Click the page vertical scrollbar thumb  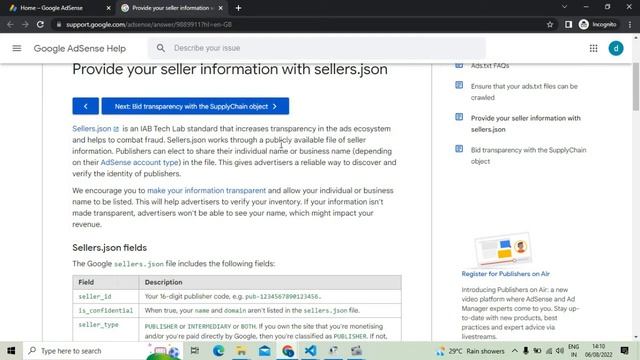pyautogui.click(x=636, y=87)
